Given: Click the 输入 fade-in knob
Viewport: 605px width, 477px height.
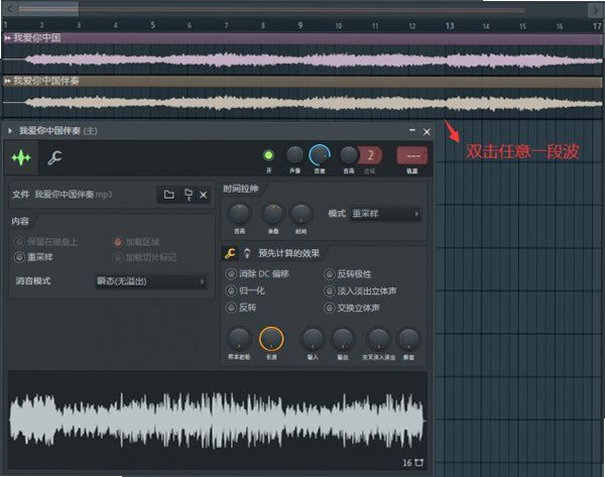Looking at the screenshot, I should tap(313, 339).
